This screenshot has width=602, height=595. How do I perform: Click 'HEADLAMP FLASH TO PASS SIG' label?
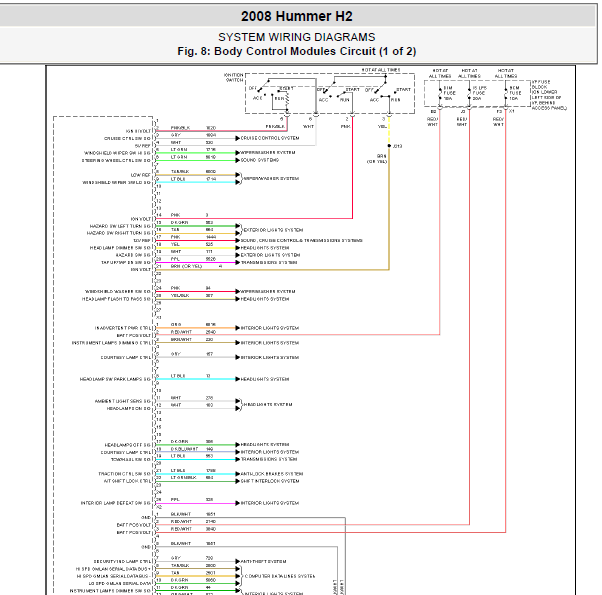pos(116,299)
